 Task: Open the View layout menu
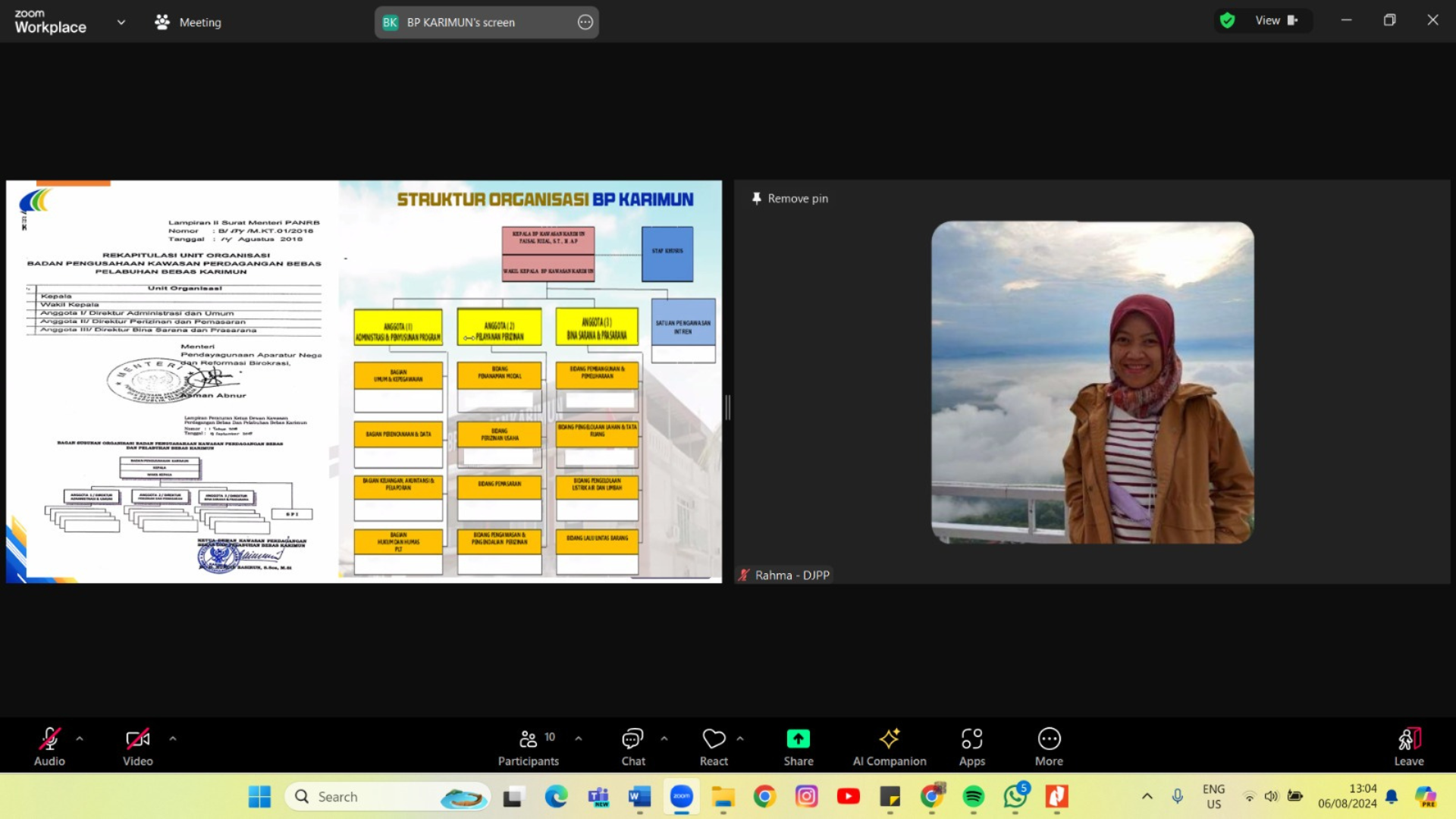1277,20
